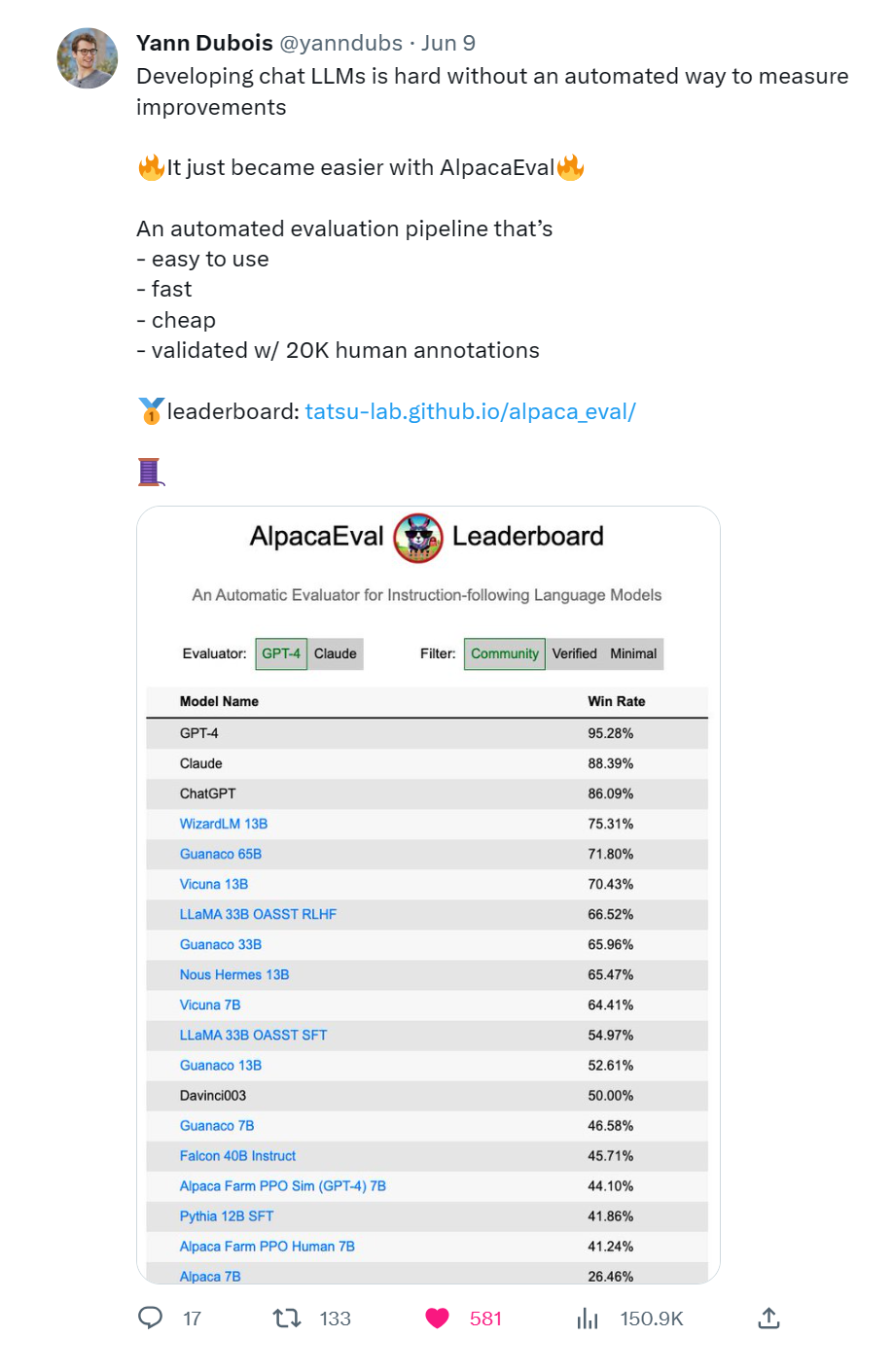The image size is (893, 1372).
Task: Select GPT-4 as the evaluator
Action: click(x=279, y=653)
